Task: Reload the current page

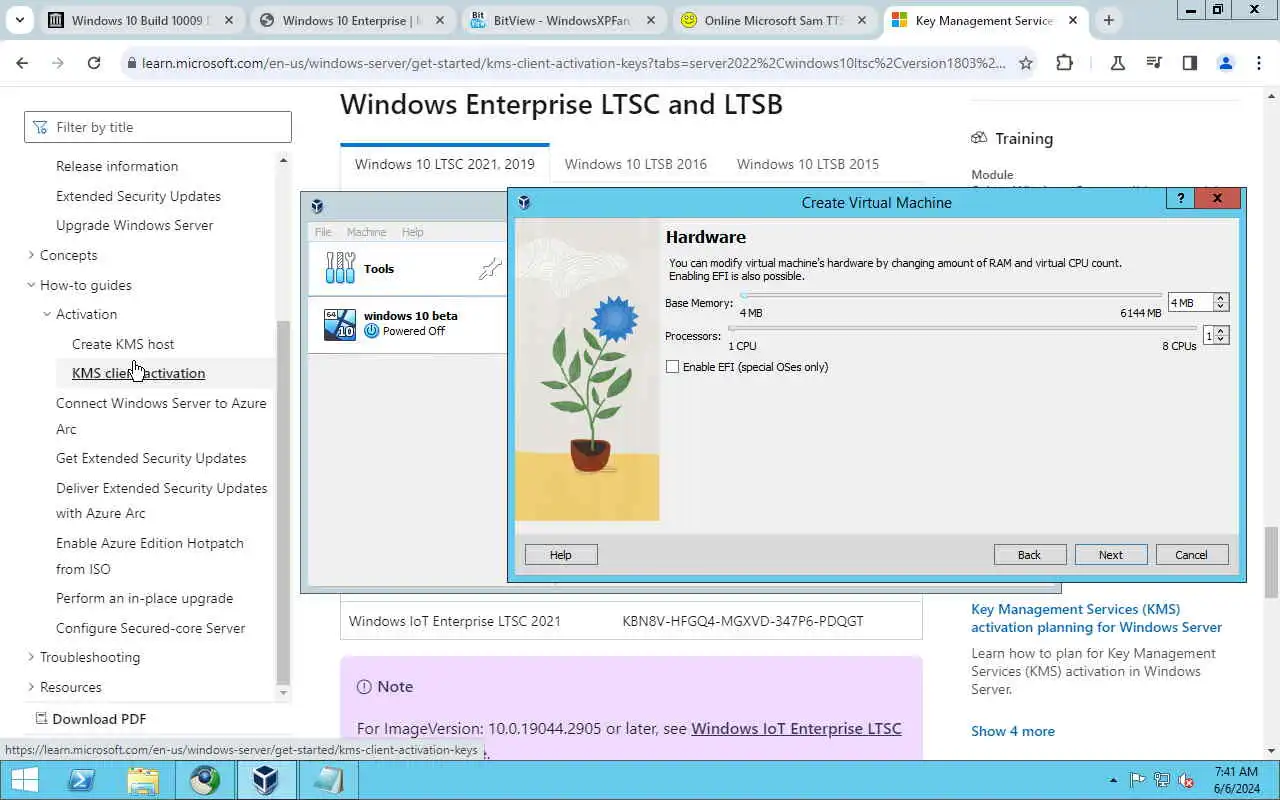Action: [94, 63]
